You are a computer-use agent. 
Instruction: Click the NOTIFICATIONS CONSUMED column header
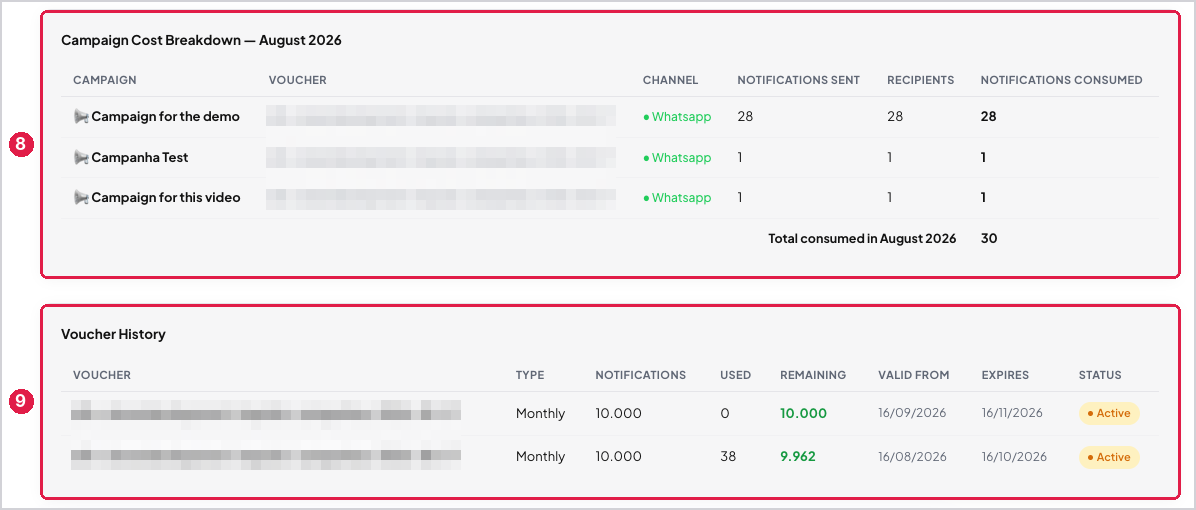pos(1062,80)
